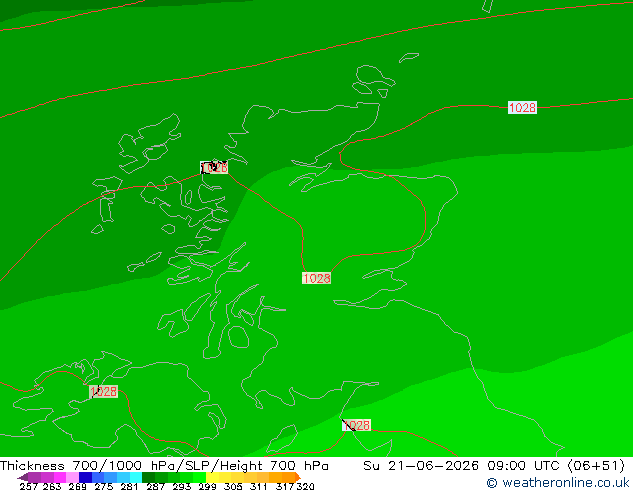Click the 1028 isobar label over the North Sea
This screenshot has width=634, height=490.
coord(522,108)
